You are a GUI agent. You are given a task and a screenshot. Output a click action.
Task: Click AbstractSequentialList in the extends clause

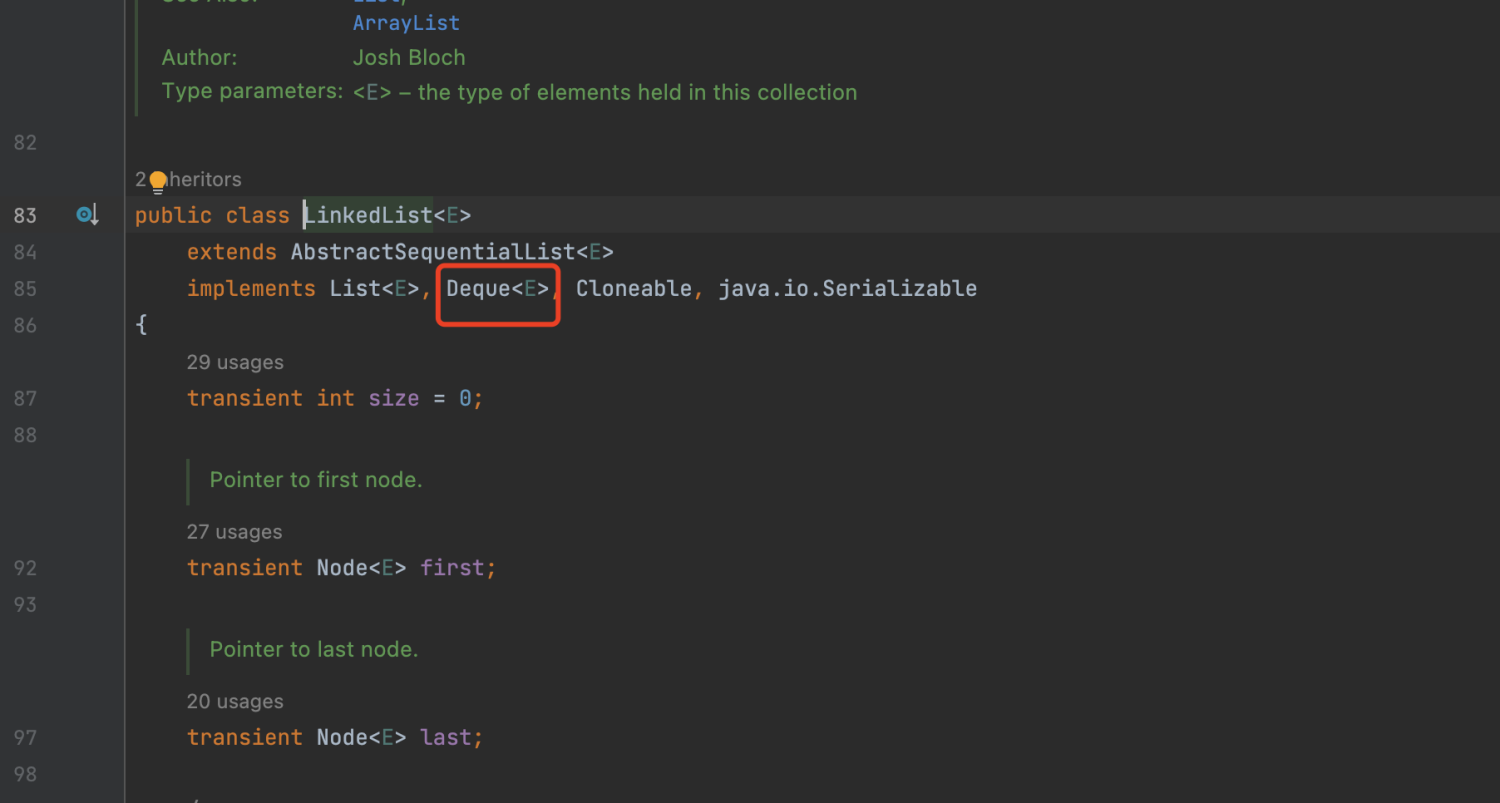(x=433, y=252)
